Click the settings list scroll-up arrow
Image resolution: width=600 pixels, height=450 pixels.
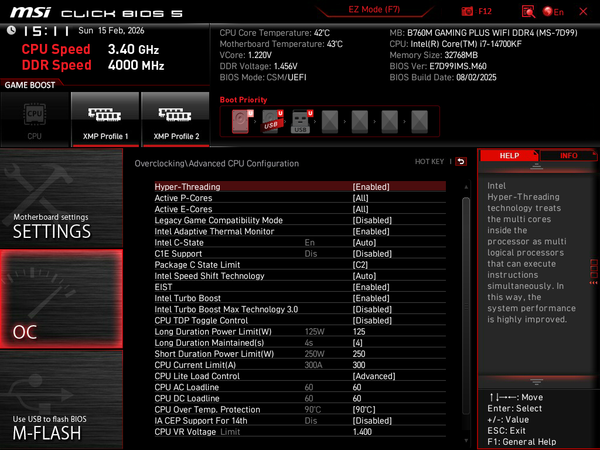click(466, 187)
